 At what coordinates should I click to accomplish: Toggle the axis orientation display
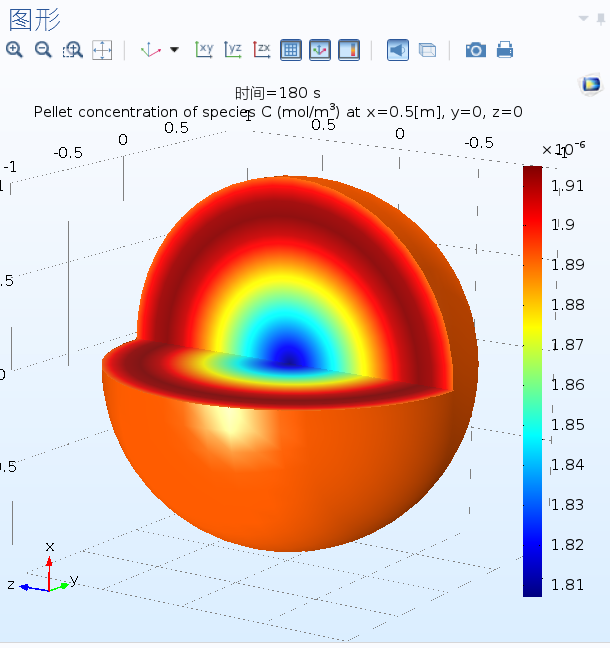click(320, 50)
